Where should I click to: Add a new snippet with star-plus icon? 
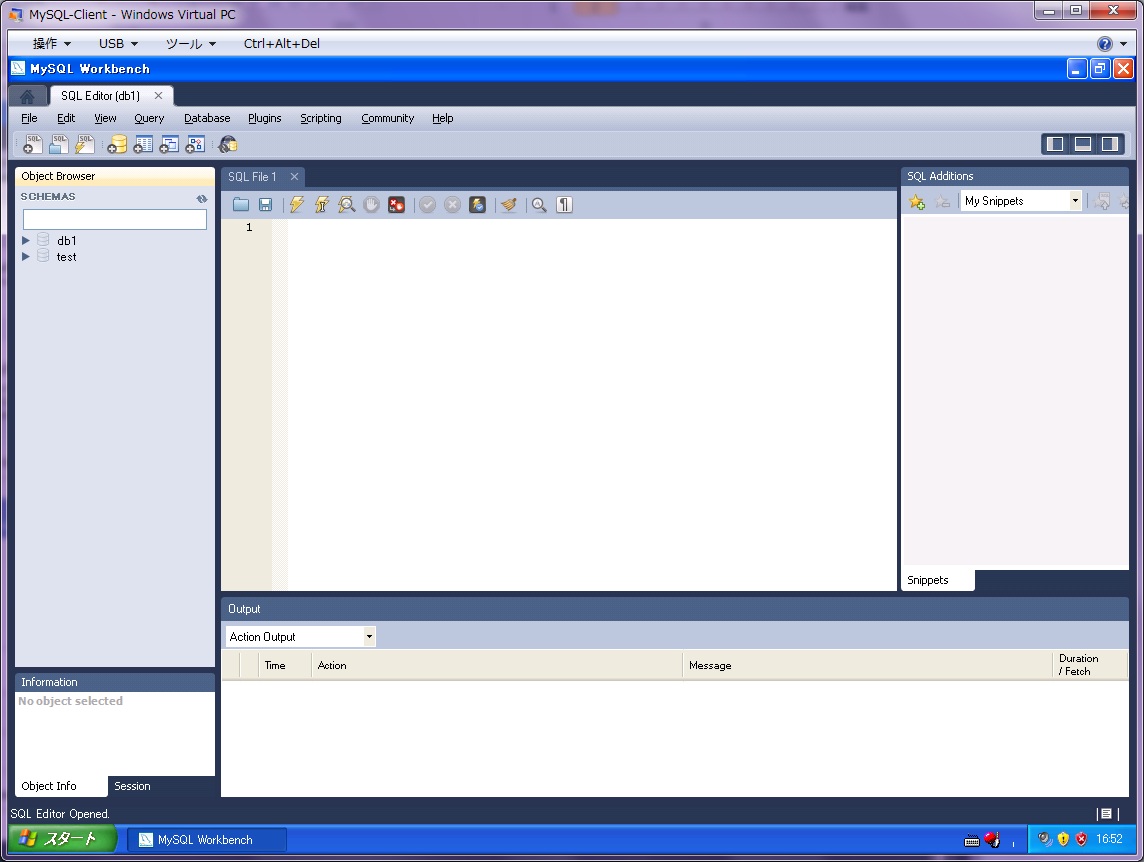pyautogui.click(x=917, y=201)
